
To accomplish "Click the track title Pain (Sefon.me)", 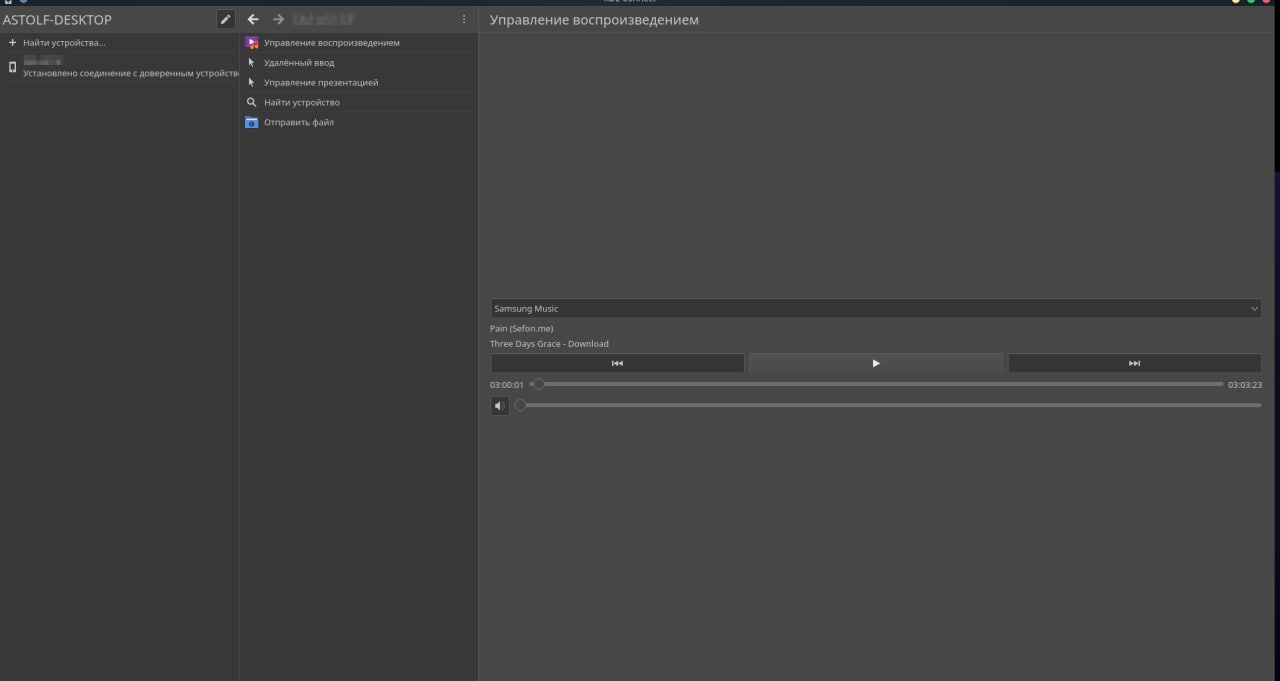I will (x=521, y=329).
